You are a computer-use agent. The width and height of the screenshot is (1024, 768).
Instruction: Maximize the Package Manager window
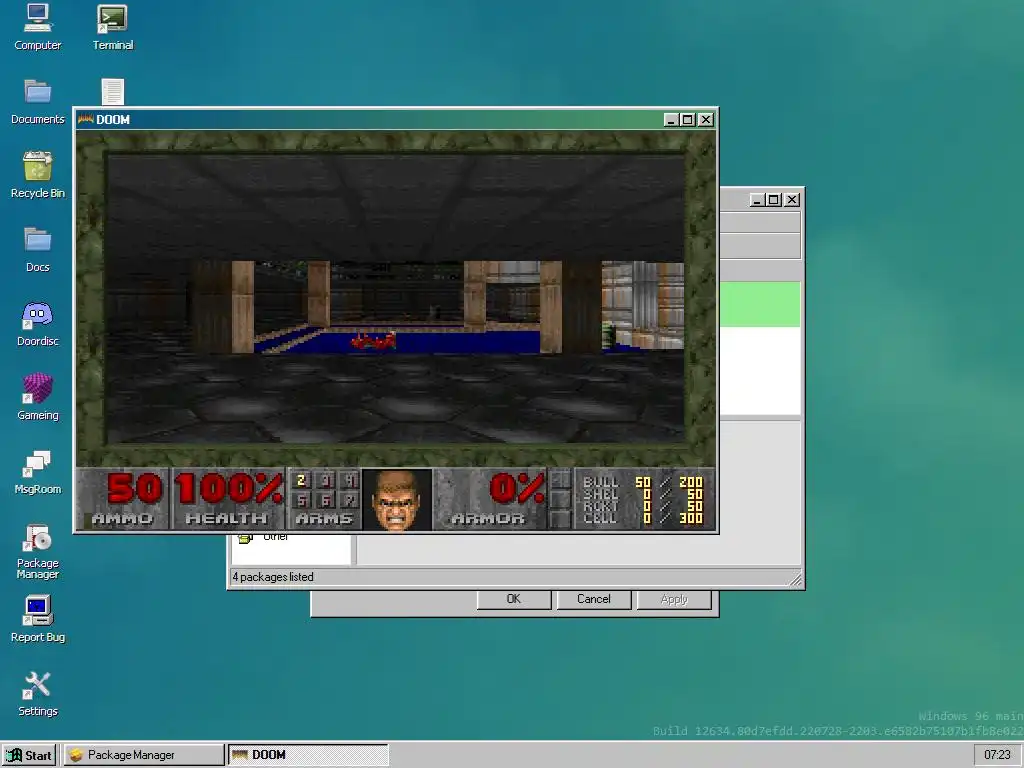pyautogui.click(x=774, y=200)
